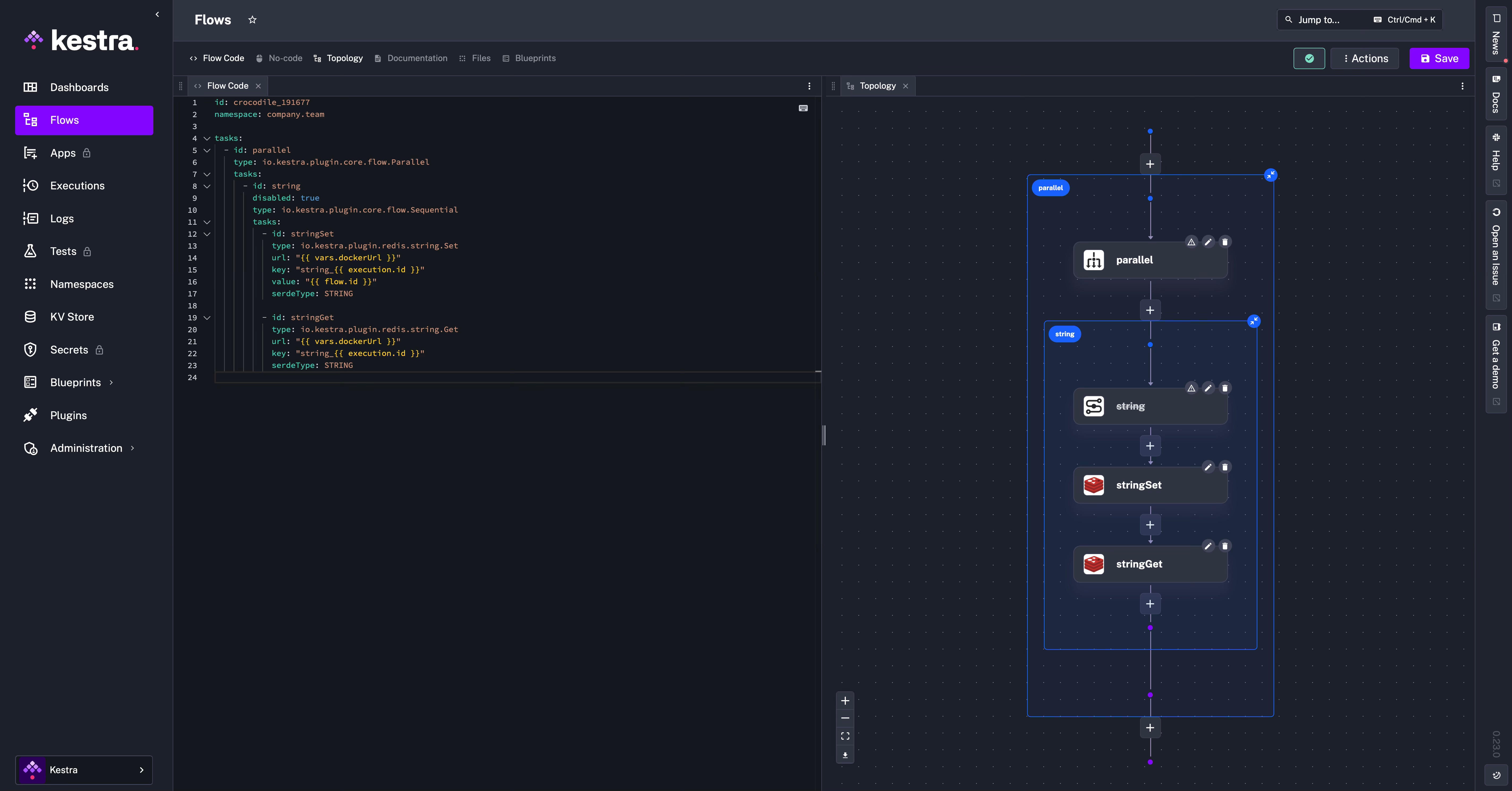Delete the string task node
1512x791 pixels.
(x=1225, y=388)
